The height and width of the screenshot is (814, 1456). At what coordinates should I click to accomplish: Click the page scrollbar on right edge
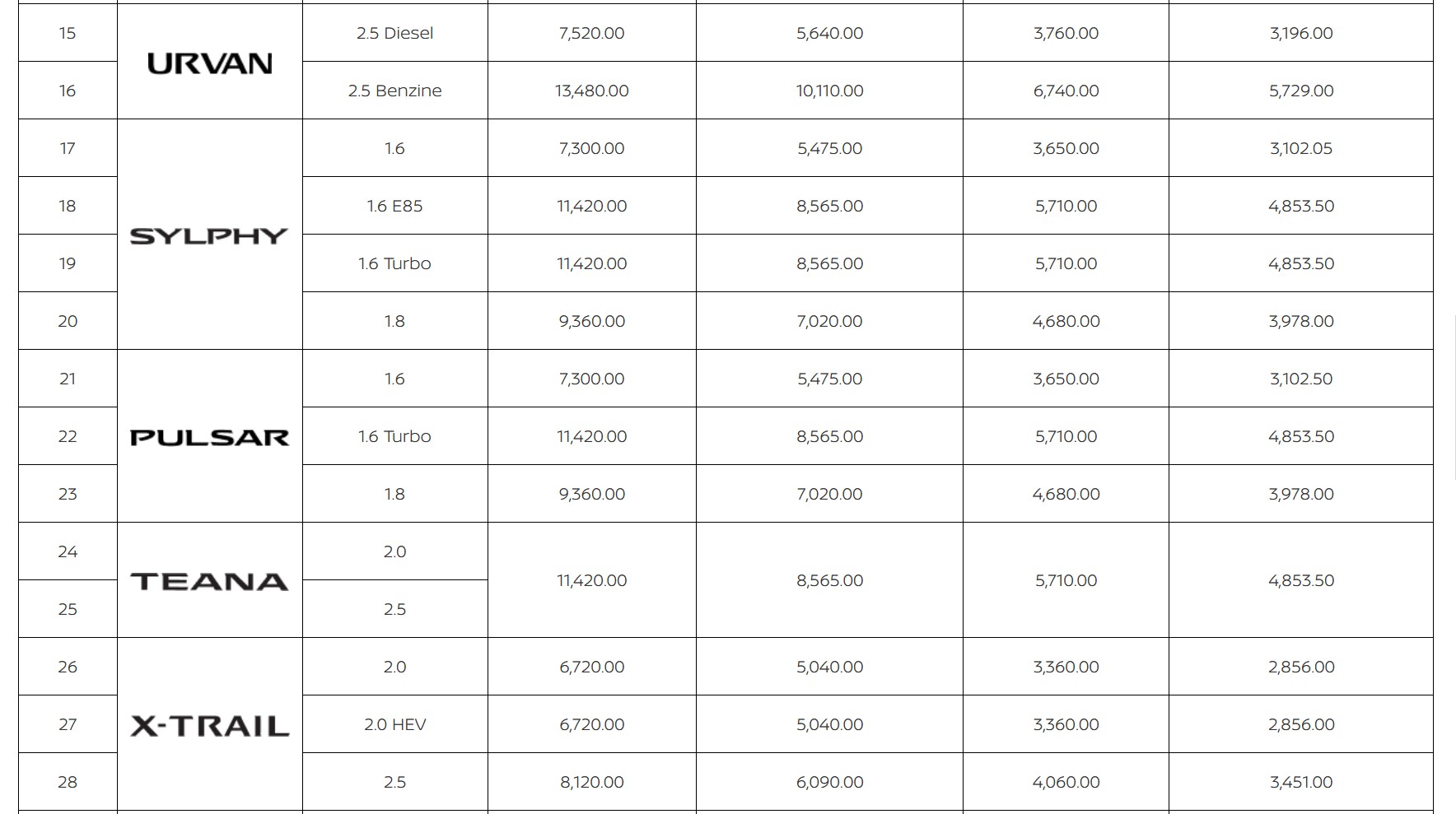(1454, 395)
